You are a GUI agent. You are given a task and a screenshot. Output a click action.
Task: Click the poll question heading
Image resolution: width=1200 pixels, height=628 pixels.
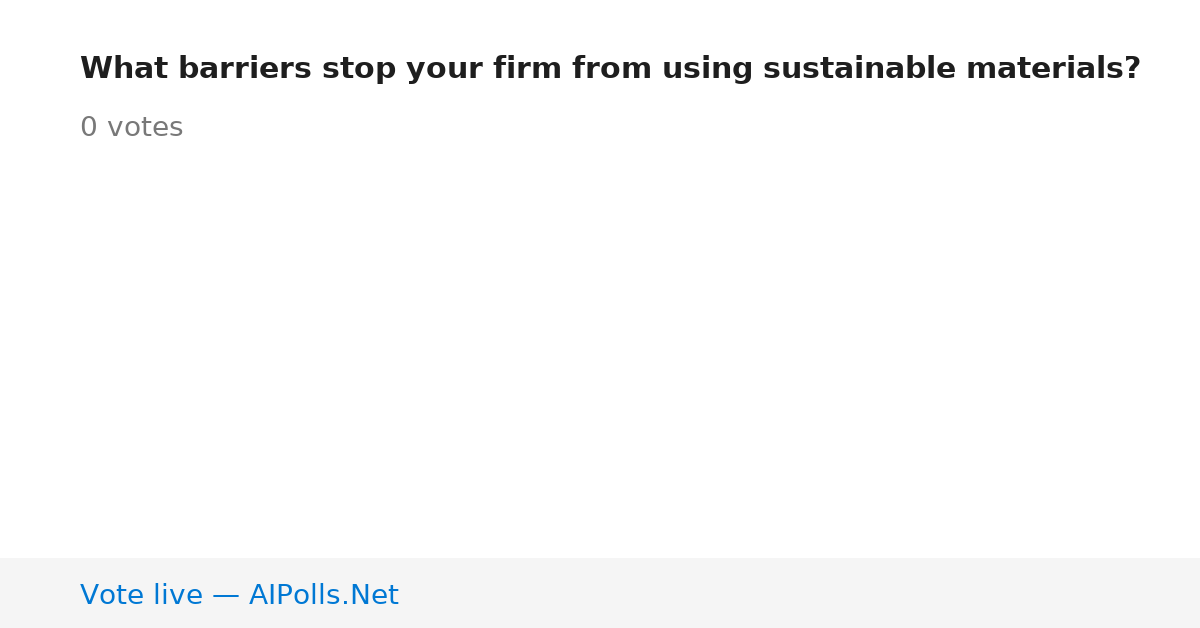(x=610, y=69)
